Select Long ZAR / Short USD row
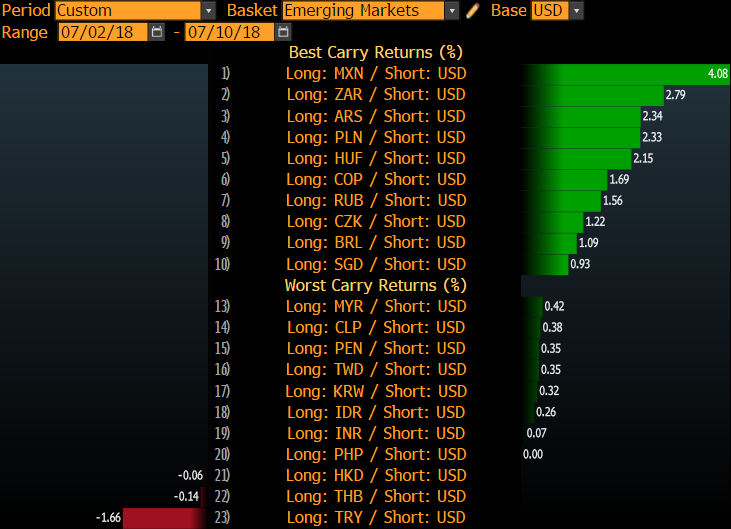731x529 pixels. tap(375, 94)
